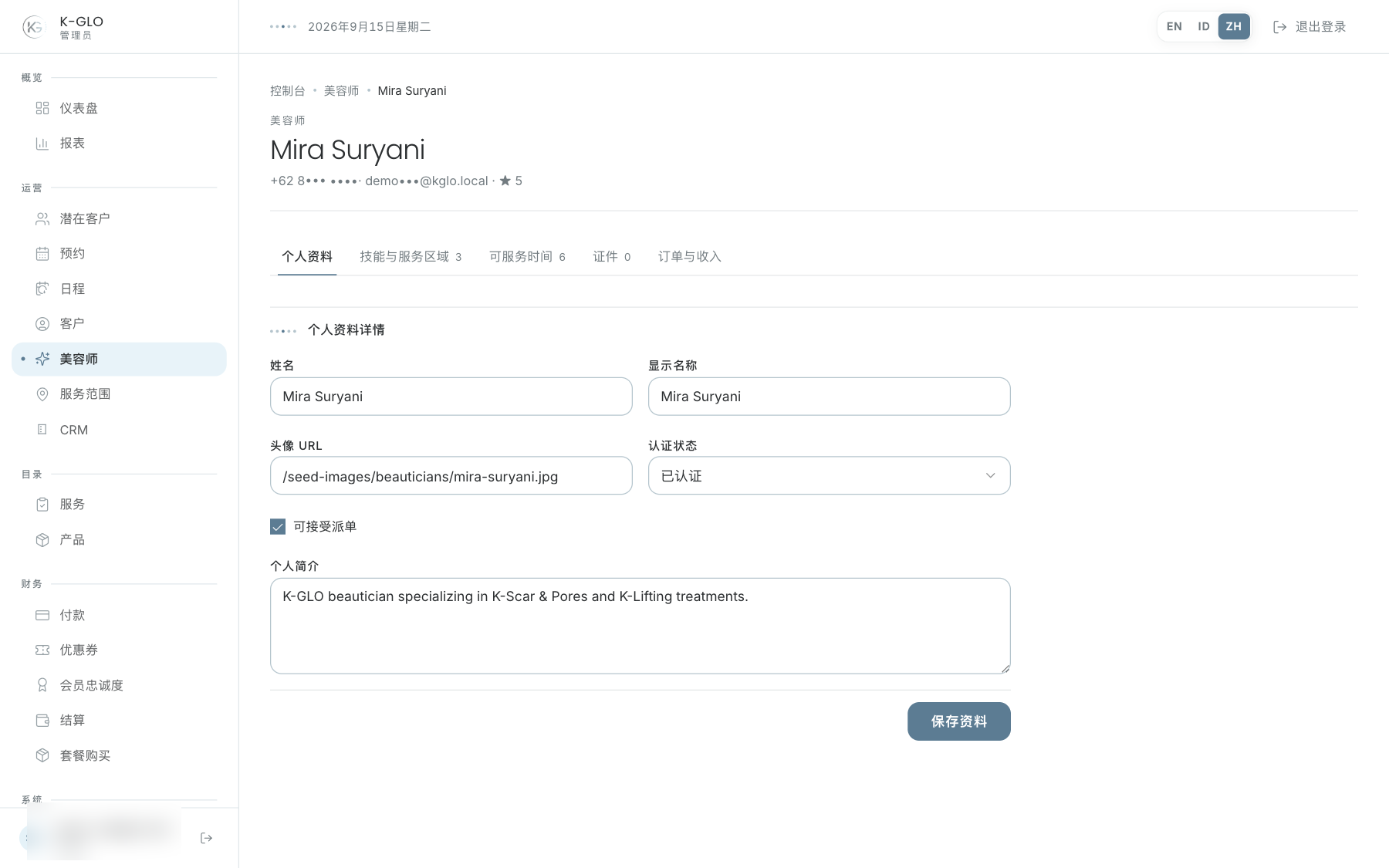Open the 订单与收入 tab
1389x868 pixels.
coord(689,257)
